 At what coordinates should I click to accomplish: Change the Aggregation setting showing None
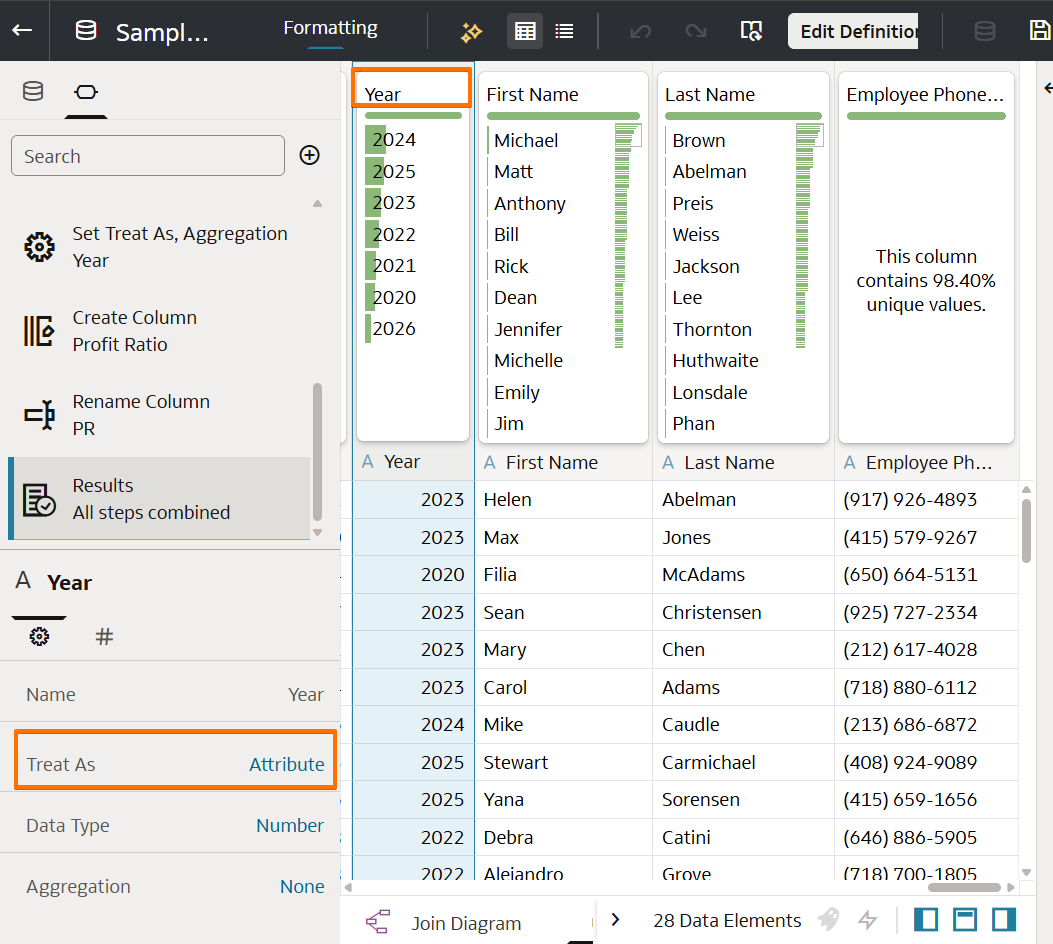pyautogui.click(x=175, y=886)
